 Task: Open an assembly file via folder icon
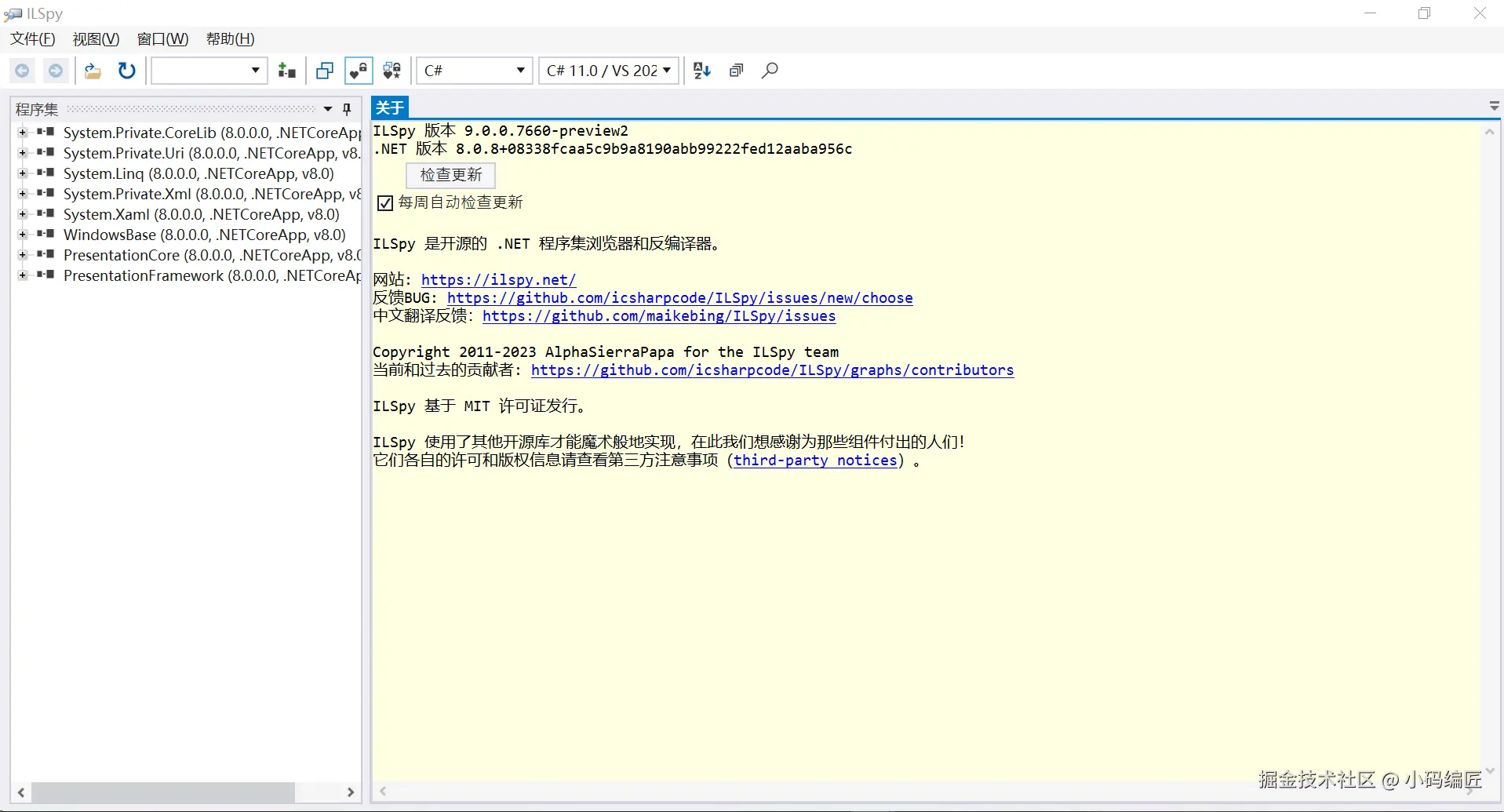tap(93, 71)
